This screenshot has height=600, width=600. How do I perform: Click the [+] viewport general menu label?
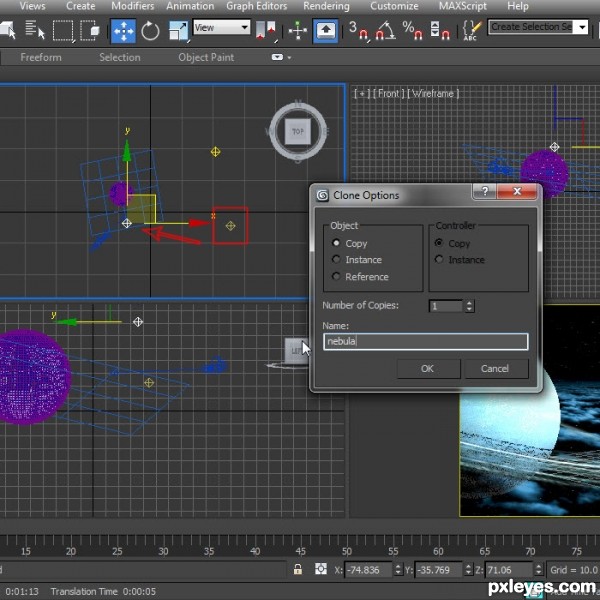(362, 94)
